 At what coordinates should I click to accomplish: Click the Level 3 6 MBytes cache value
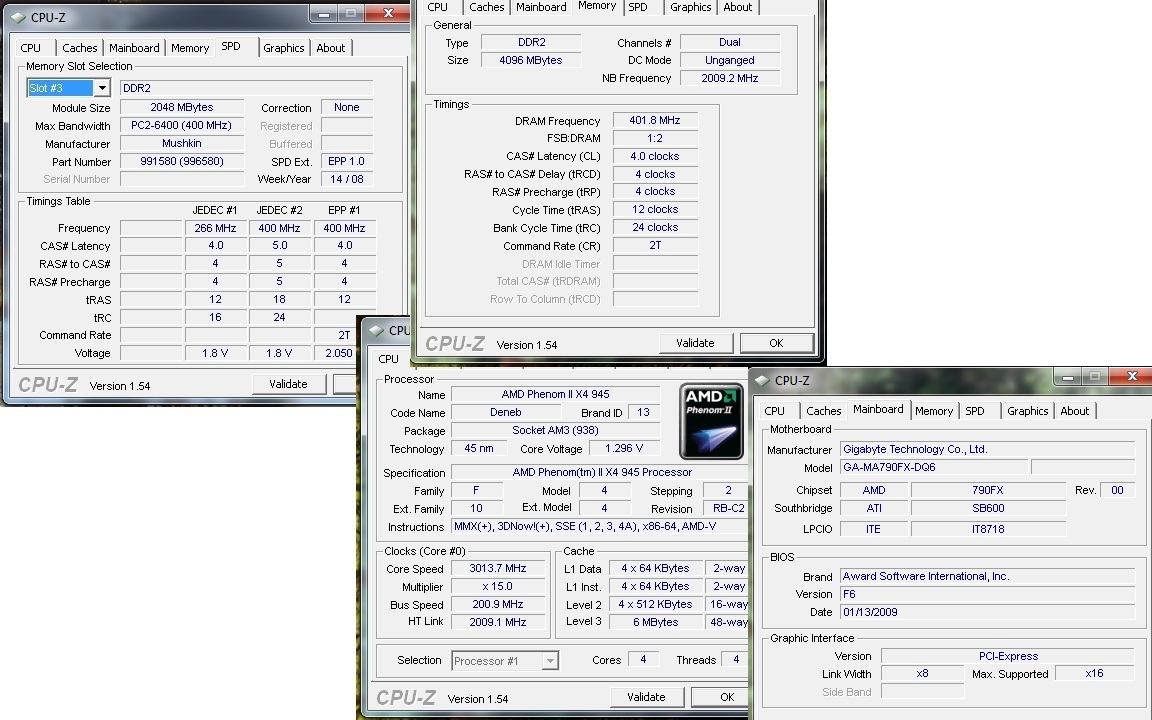(x=655, y=622)
